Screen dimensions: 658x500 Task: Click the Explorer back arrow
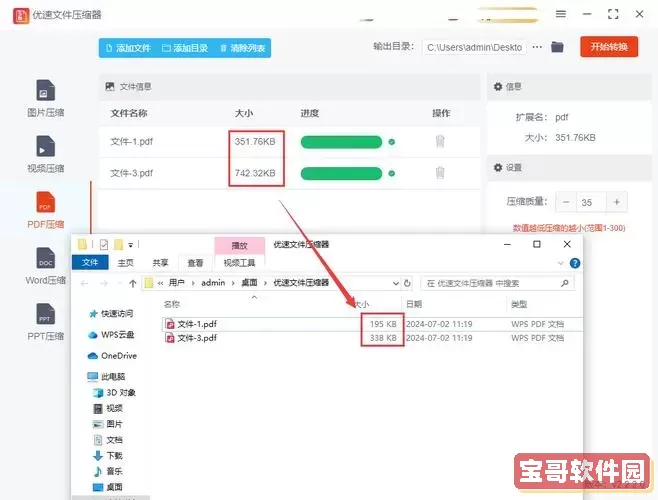click(x=84, y=283)
